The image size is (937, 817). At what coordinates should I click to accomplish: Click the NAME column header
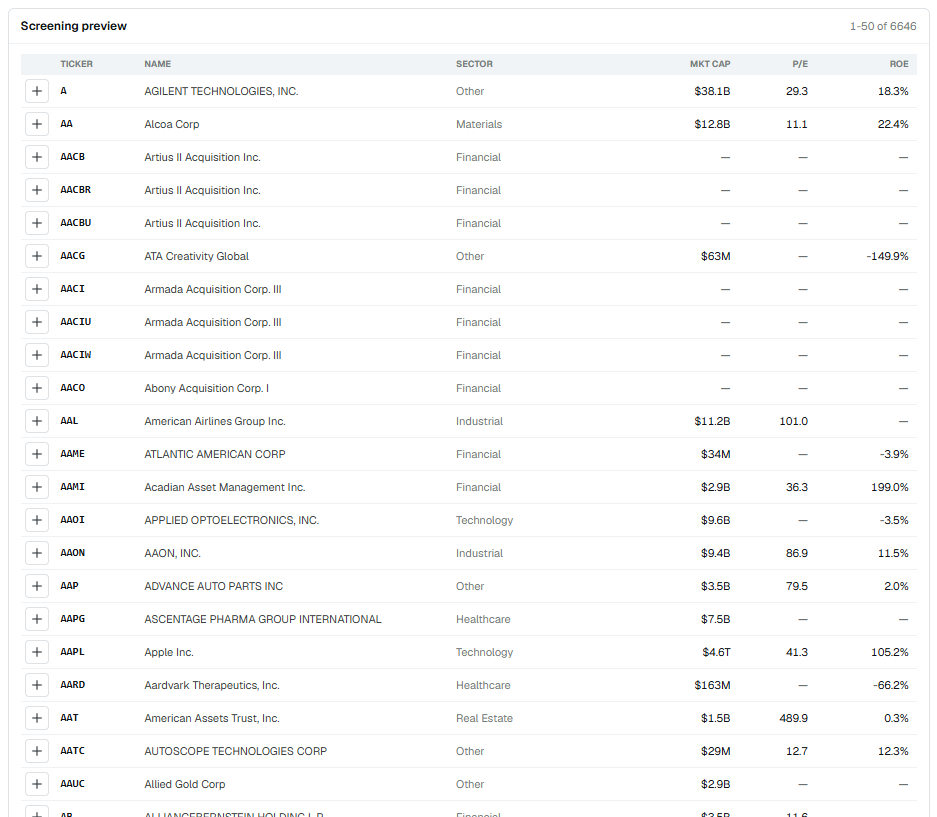[x=158, y=64]
